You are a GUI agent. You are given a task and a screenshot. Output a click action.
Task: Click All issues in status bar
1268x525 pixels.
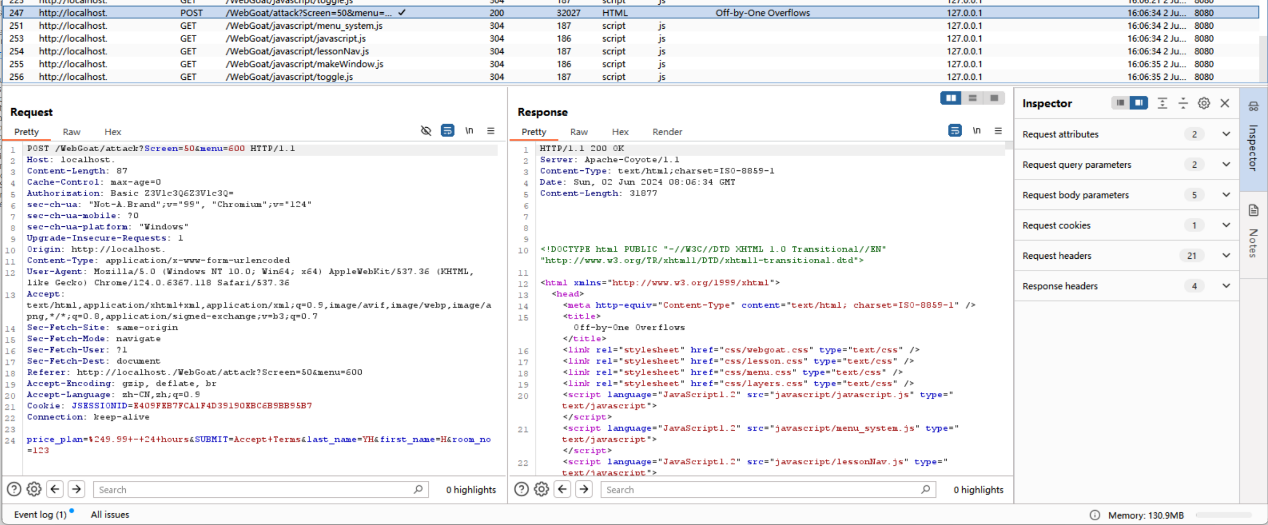(110, 514)
